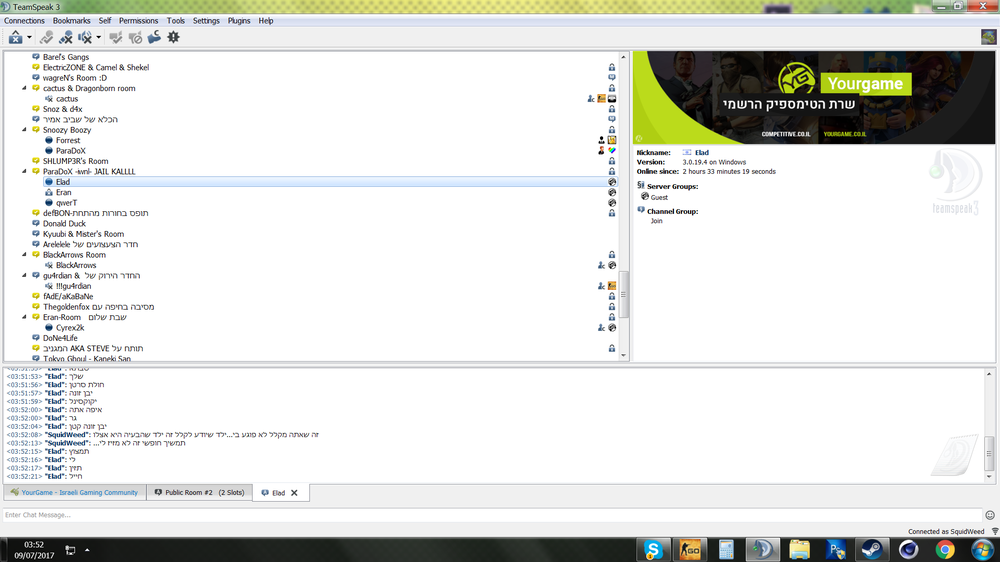The image size is (1000, 562).
Task: Select user Eran in the channel tree
Action: click(x=63, y=192)
